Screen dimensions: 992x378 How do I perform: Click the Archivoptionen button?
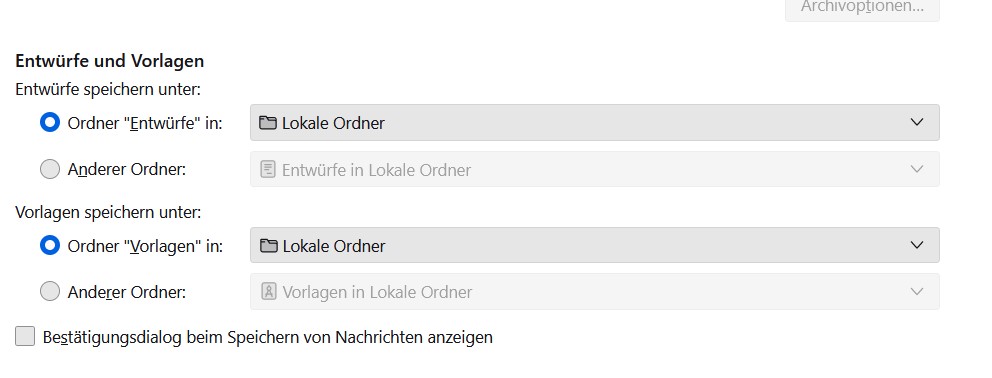(x=862, y=9)
